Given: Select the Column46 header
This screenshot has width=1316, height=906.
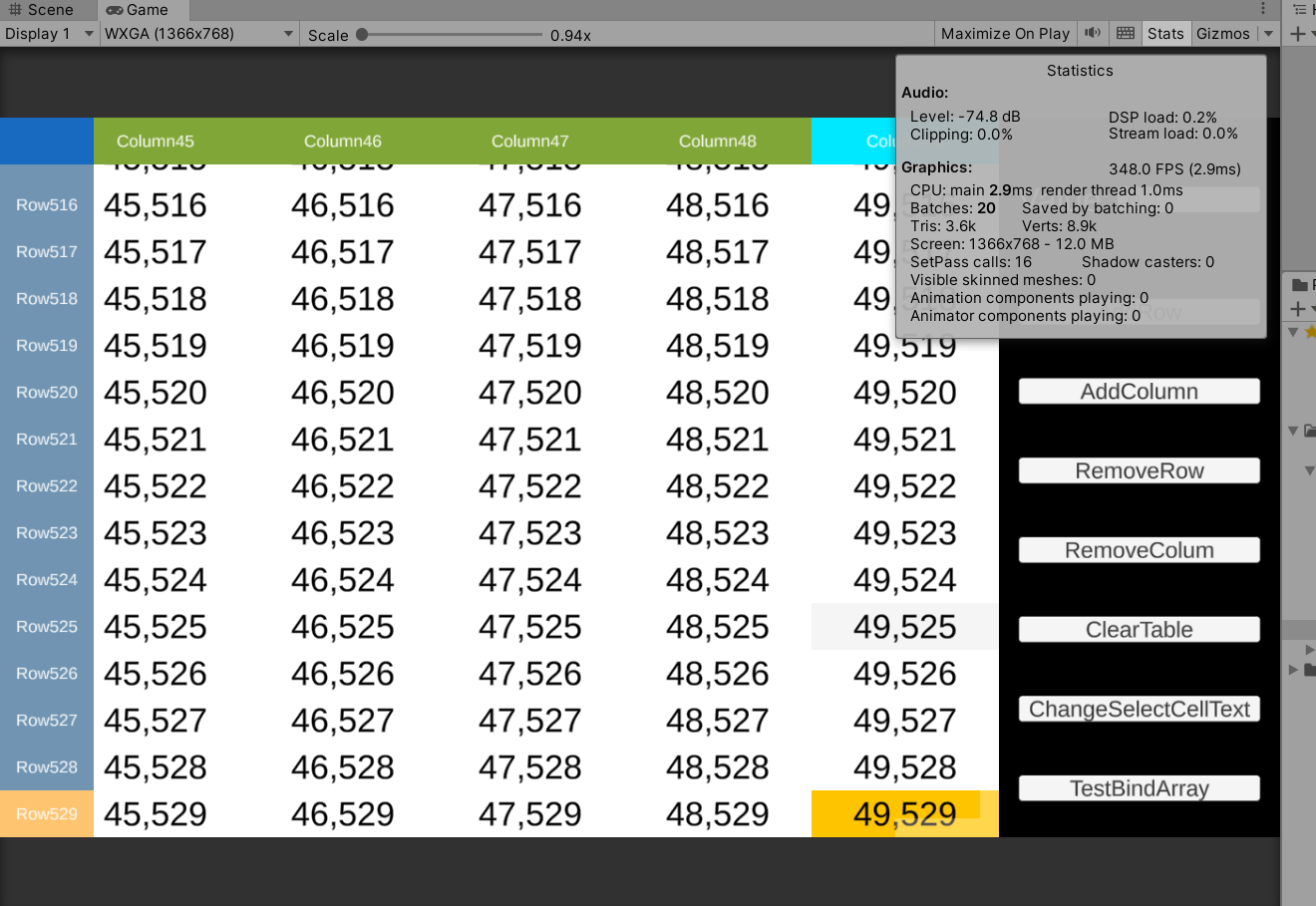Looking at the screenshot, I should 343,142.
